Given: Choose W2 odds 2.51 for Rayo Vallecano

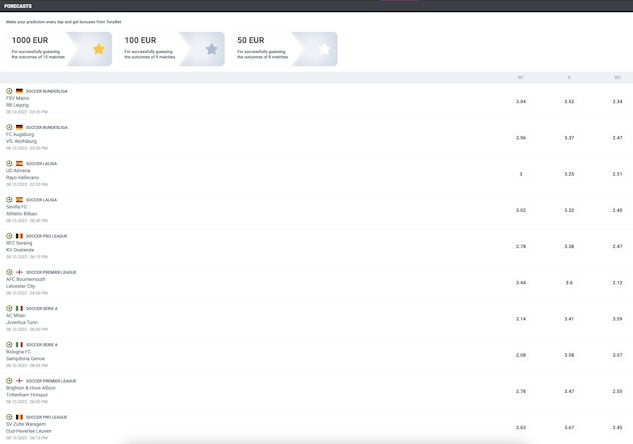Looking at the screenshot, I should [x=617, y=173].
